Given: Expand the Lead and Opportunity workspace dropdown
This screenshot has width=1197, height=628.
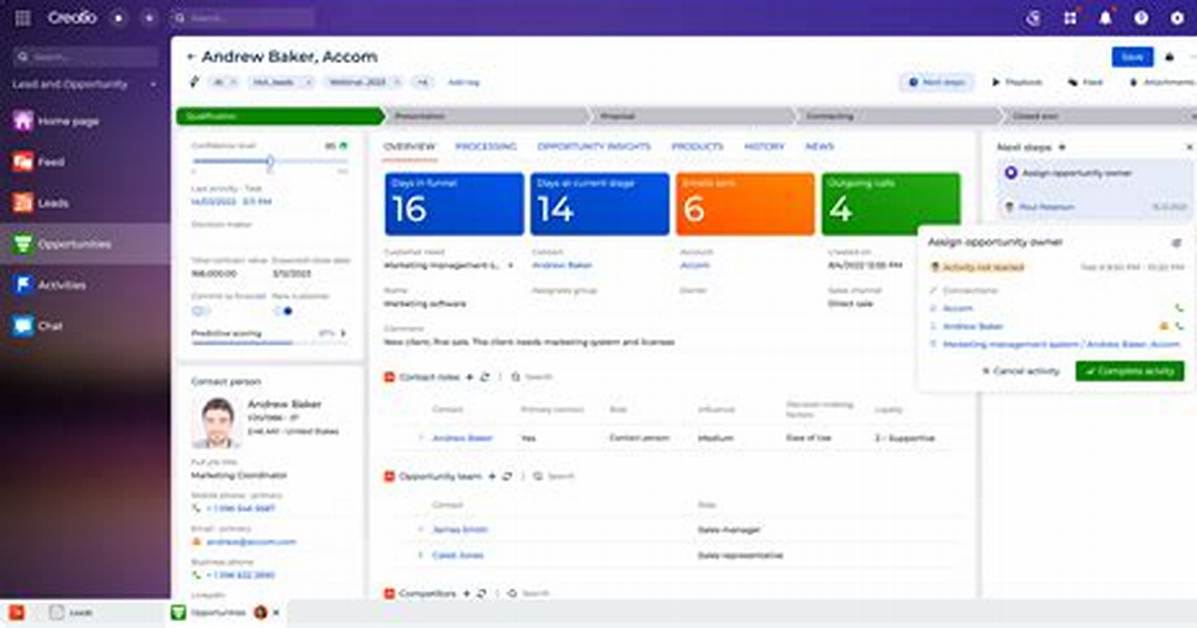Looking at the screenshot, I should point(153,85).
